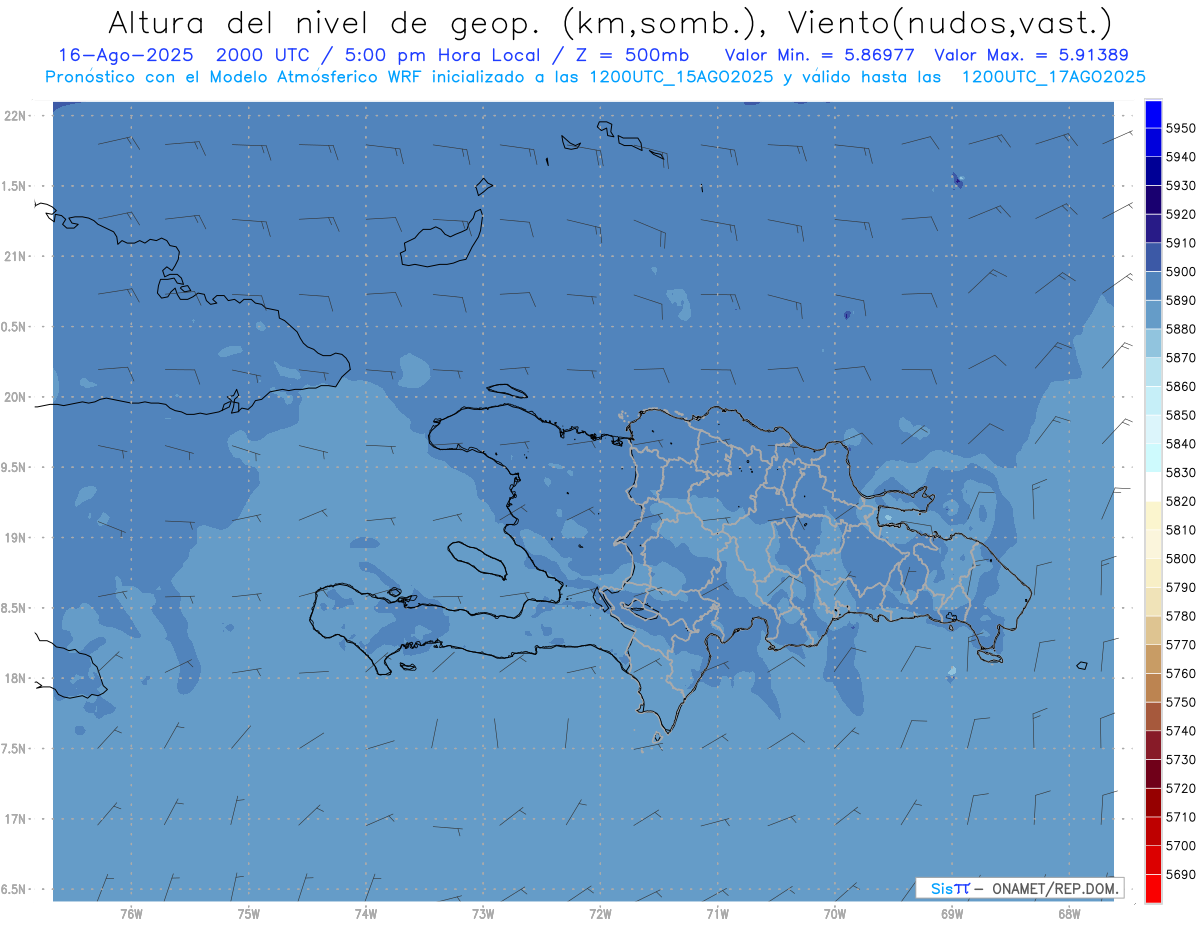The height and width of the screenshot is (927, 1200).
Task: Pick the white swatch between 5830 and 5820
Action: click(x=1153, y=487)
